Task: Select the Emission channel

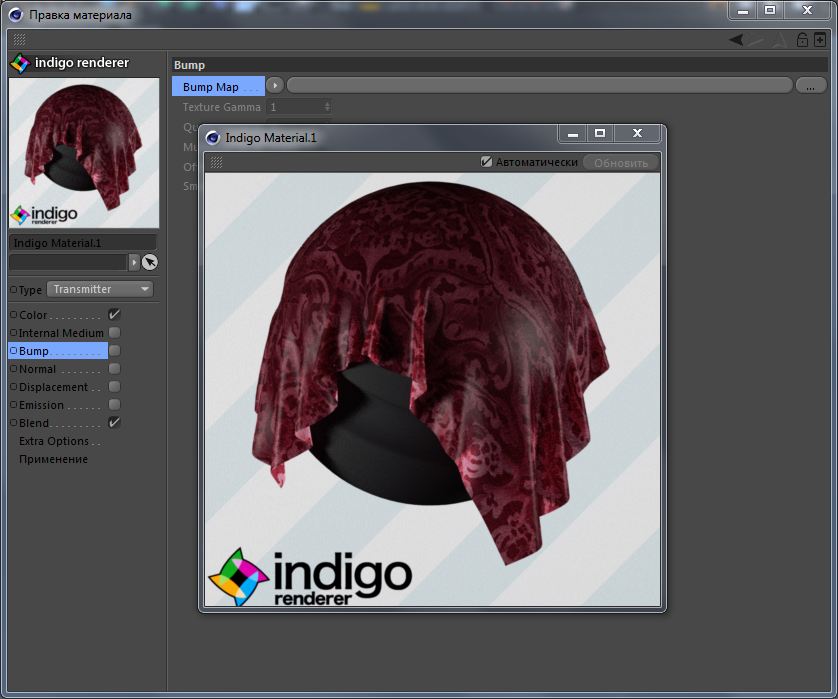Action: (x=41, y=405)
